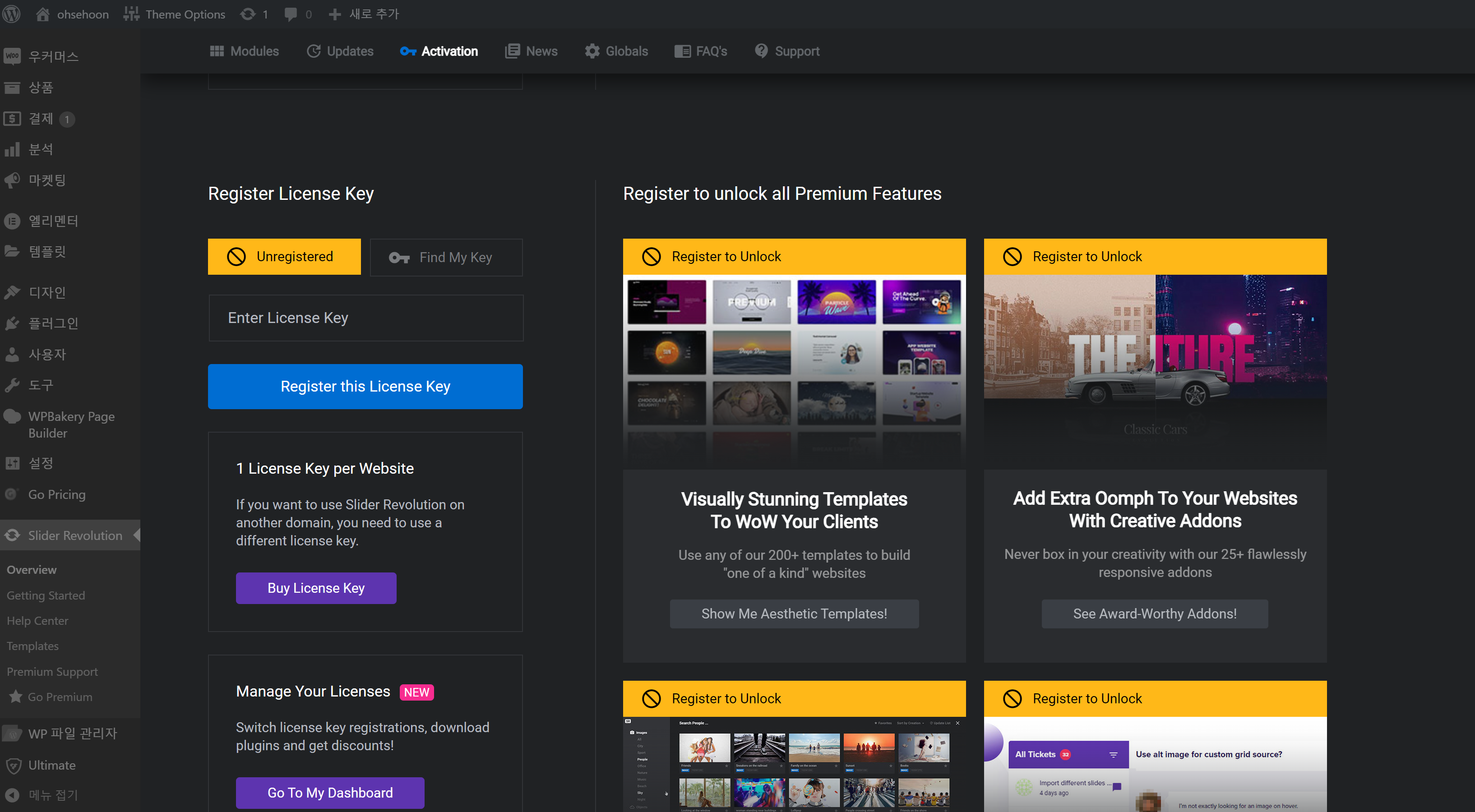The width and height of the screenshot is (1475, 812).
Task: Open the Elementor sidebar menu icon
Action: click(x=12, y=221)
